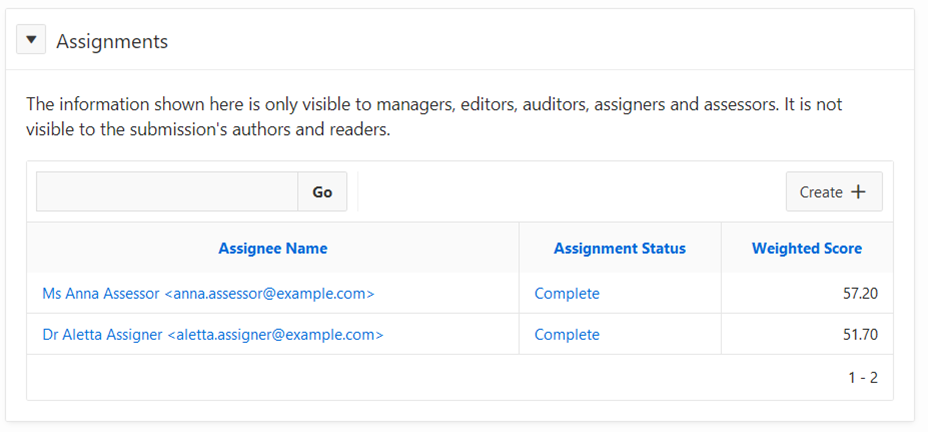Open Ms Anna Assessor's assignment link
The image size is (928, 432).
pos(208,294)
